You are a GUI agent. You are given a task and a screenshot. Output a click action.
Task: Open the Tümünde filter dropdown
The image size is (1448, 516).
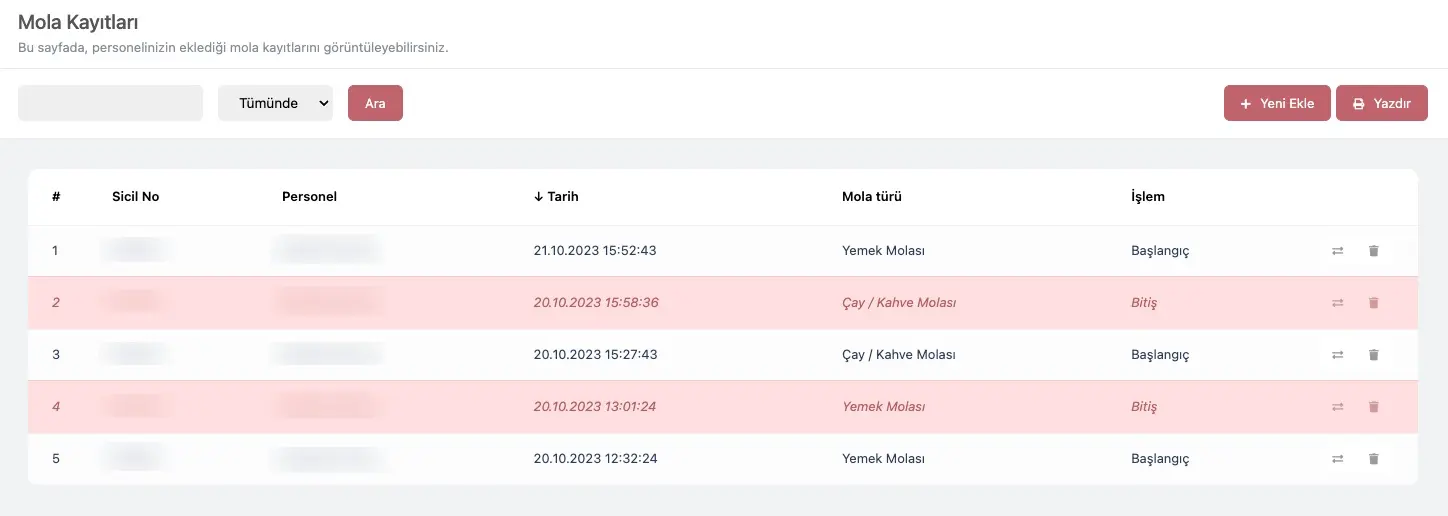pyautogui.click(x=275, y=103)
